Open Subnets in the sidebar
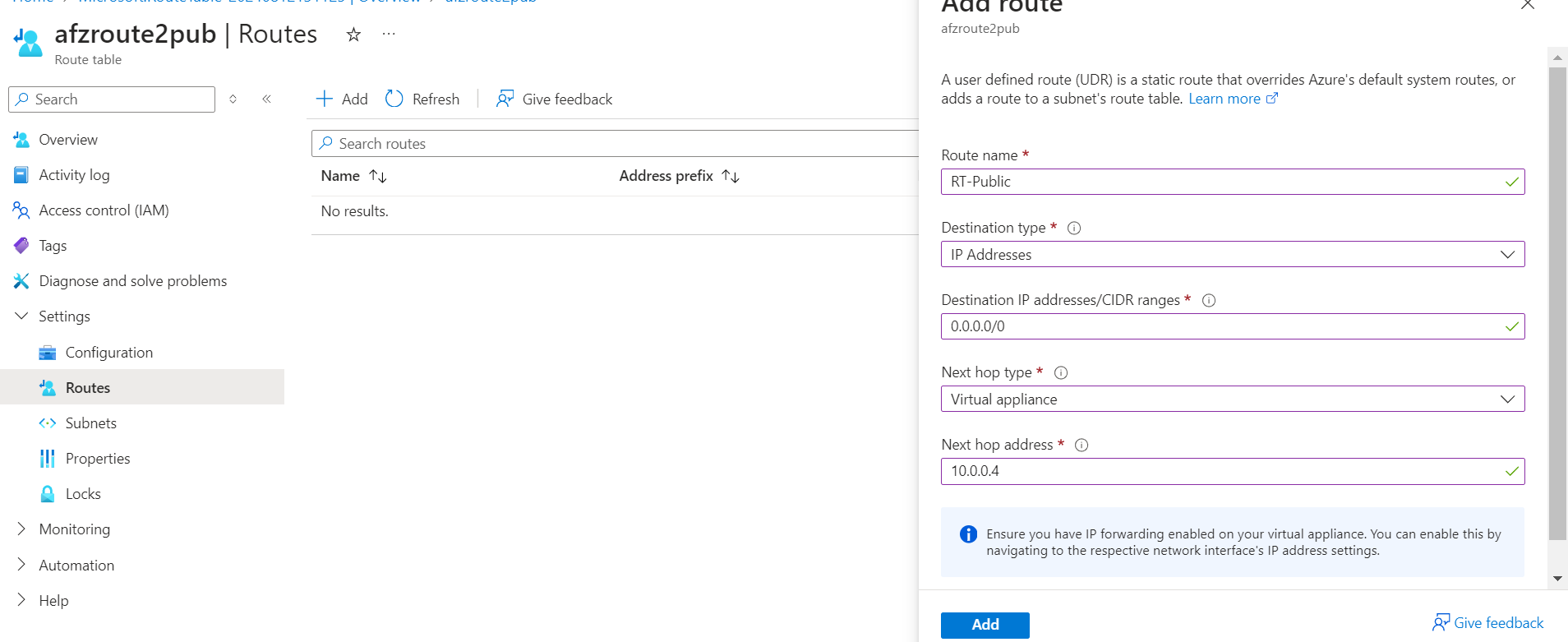Screen dimensions: 1568x642 (x=90, y=423)
